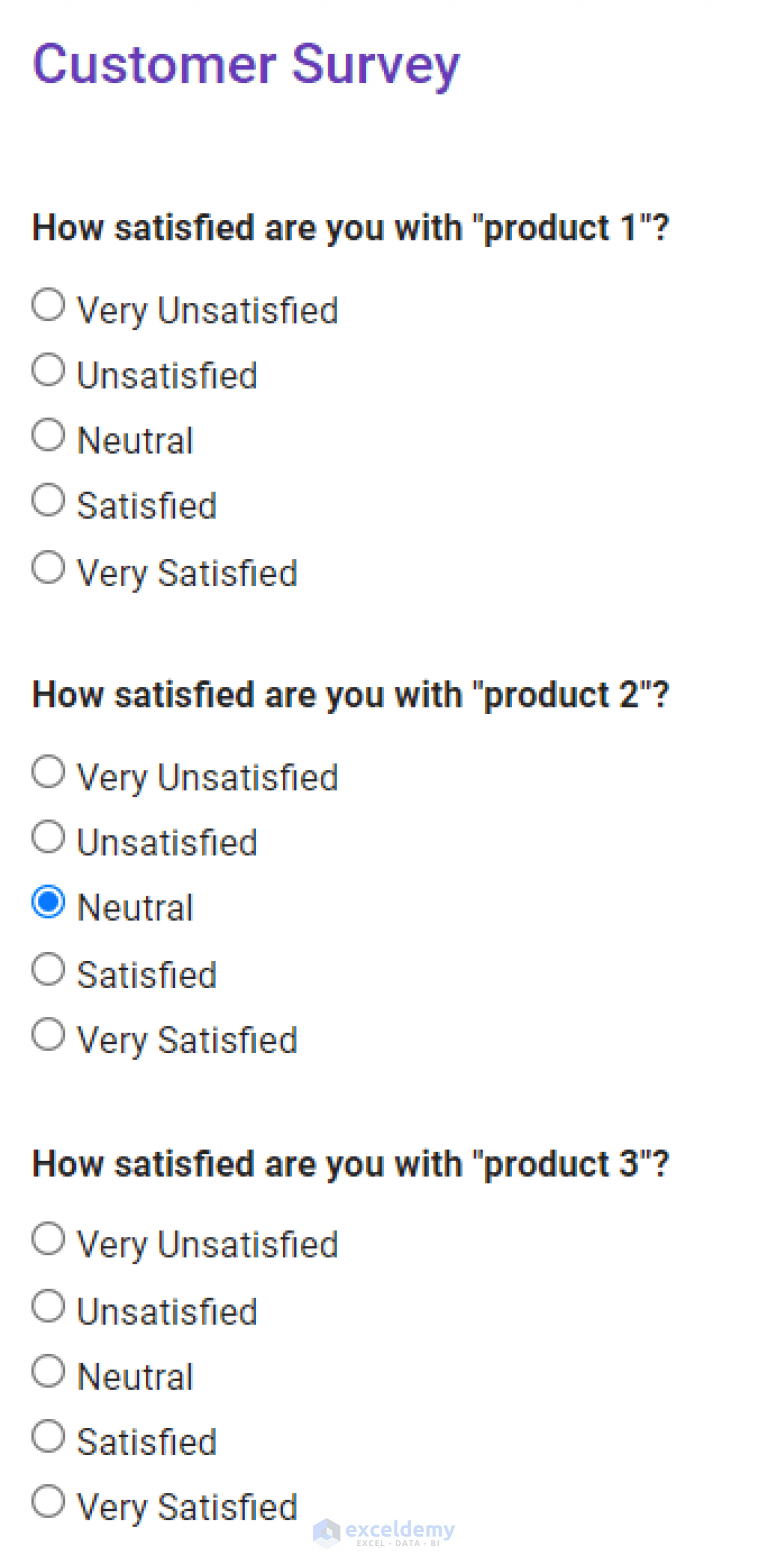768x1565 pixels.
Task: Select "Satisfied" for product 2
Action: pyautogui.click(x=48, y=968)
